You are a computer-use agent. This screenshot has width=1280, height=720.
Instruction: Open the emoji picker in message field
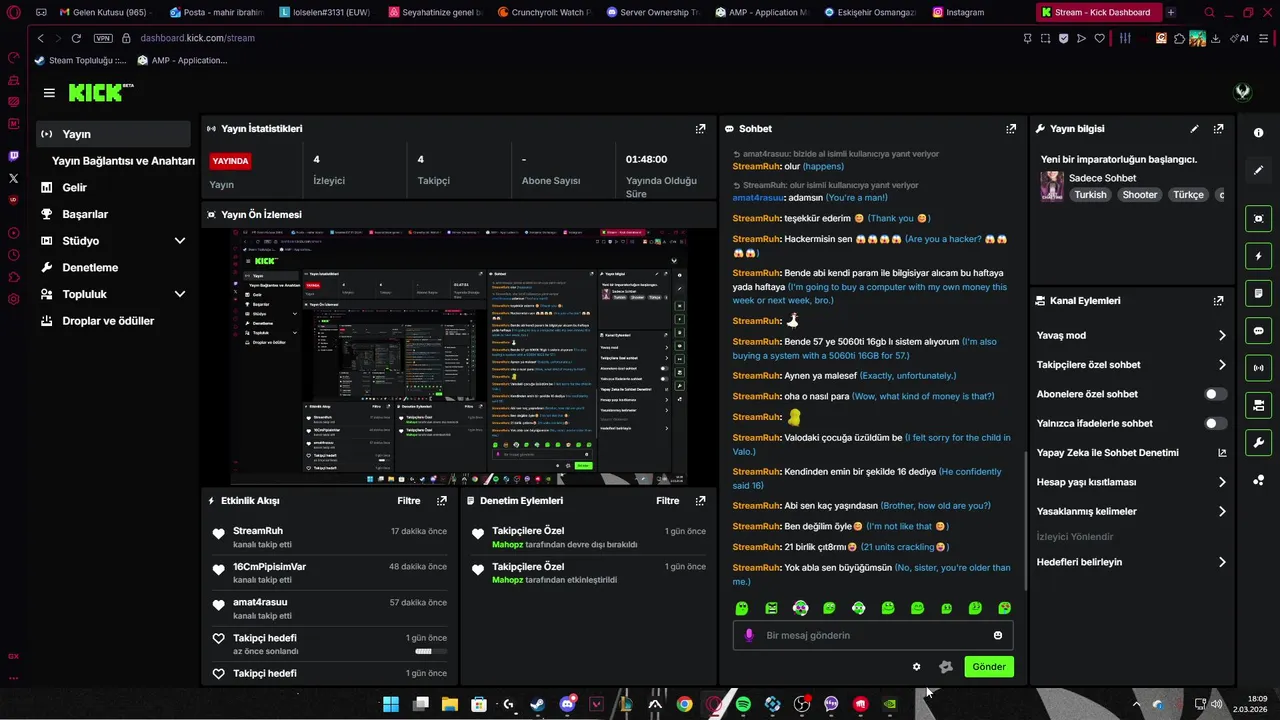click(998, 636)
